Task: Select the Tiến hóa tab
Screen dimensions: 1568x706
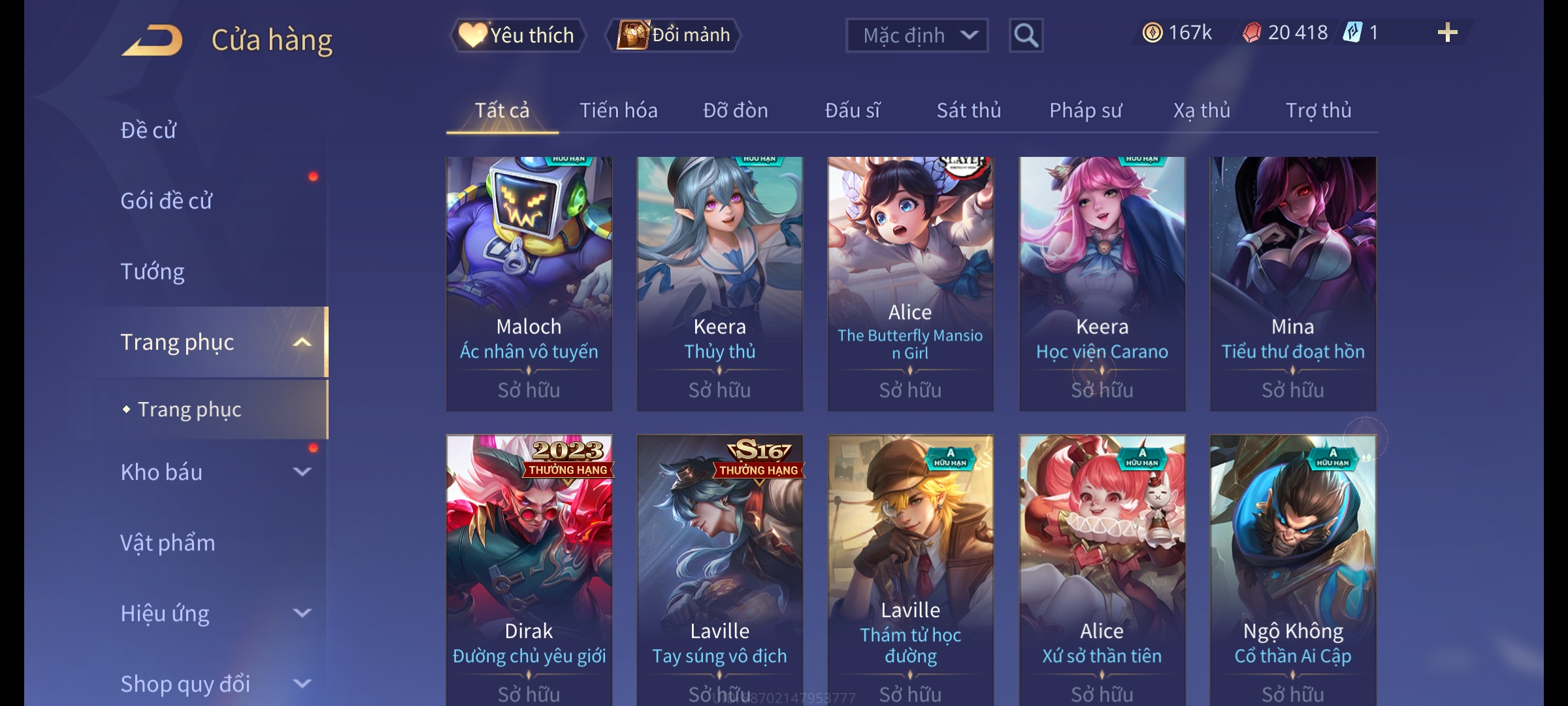Action: [x=618, y=110]
